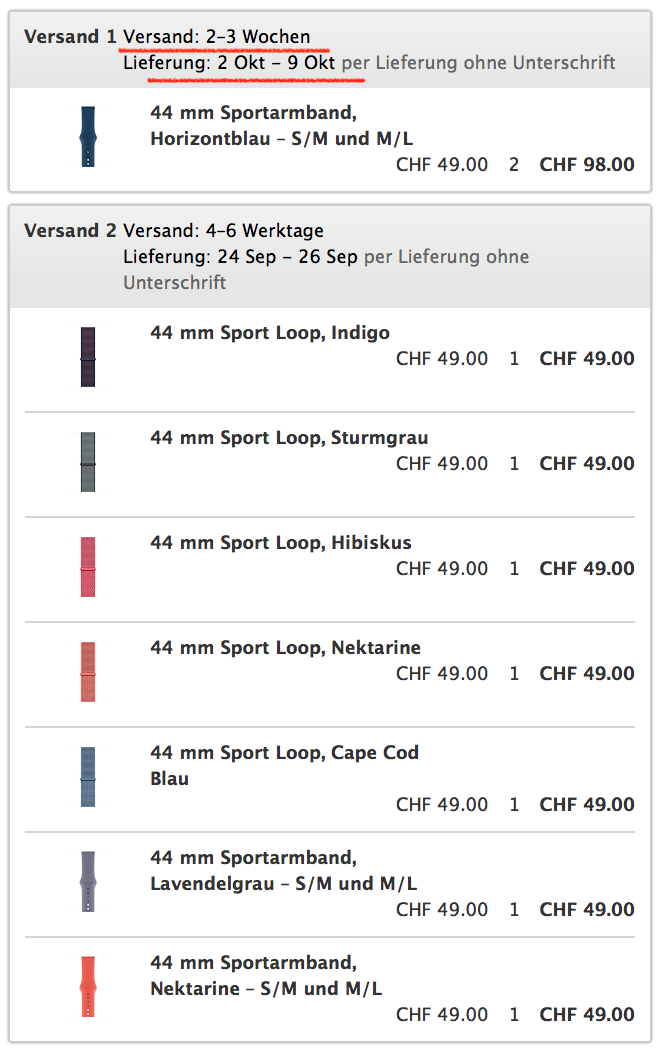Click the Sportarmband Horizontblau product name

(282, 125)
